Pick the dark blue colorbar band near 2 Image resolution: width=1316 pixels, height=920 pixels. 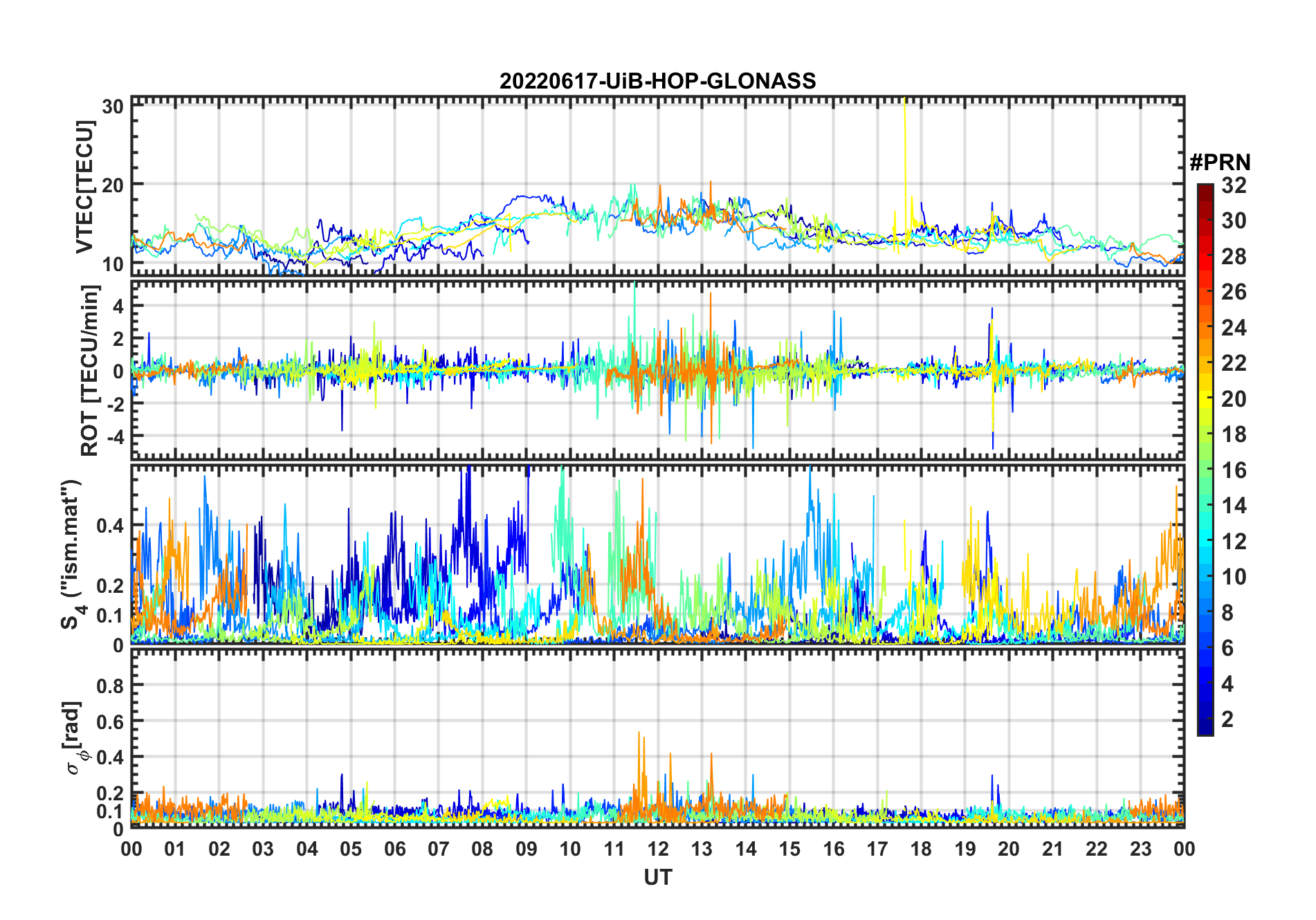tap(1205, 719)
